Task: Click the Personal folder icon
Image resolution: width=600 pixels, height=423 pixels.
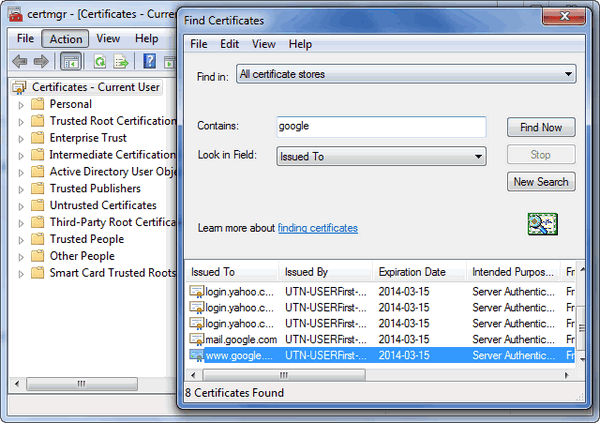Action: pyautogui.click(x=38, y=104)
